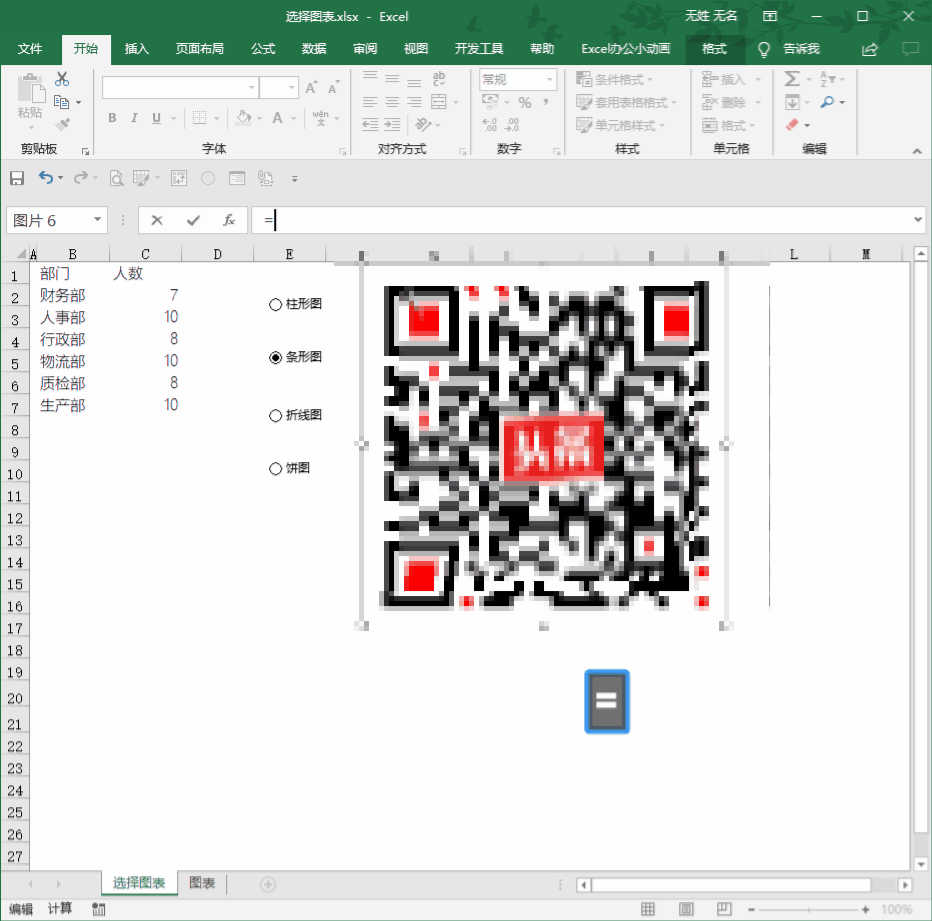The width and height of the screenshot is (932, 921).
Task: Select the 条形图 radio button
Action: click(275, 357)
